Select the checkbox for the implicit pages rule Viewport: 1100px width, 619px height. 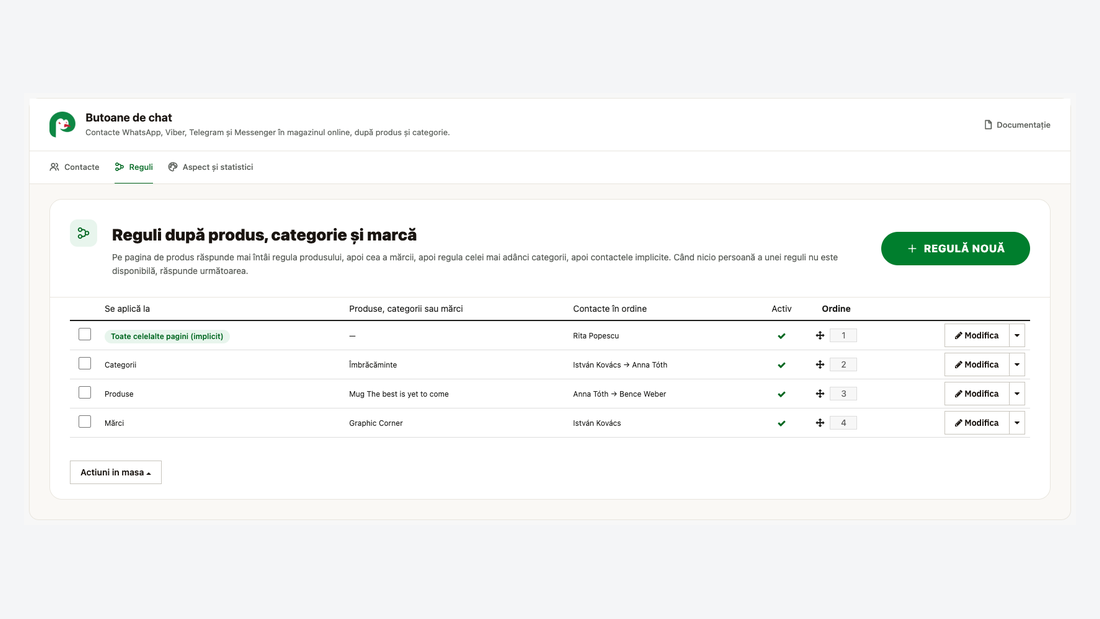pos(85,334)
